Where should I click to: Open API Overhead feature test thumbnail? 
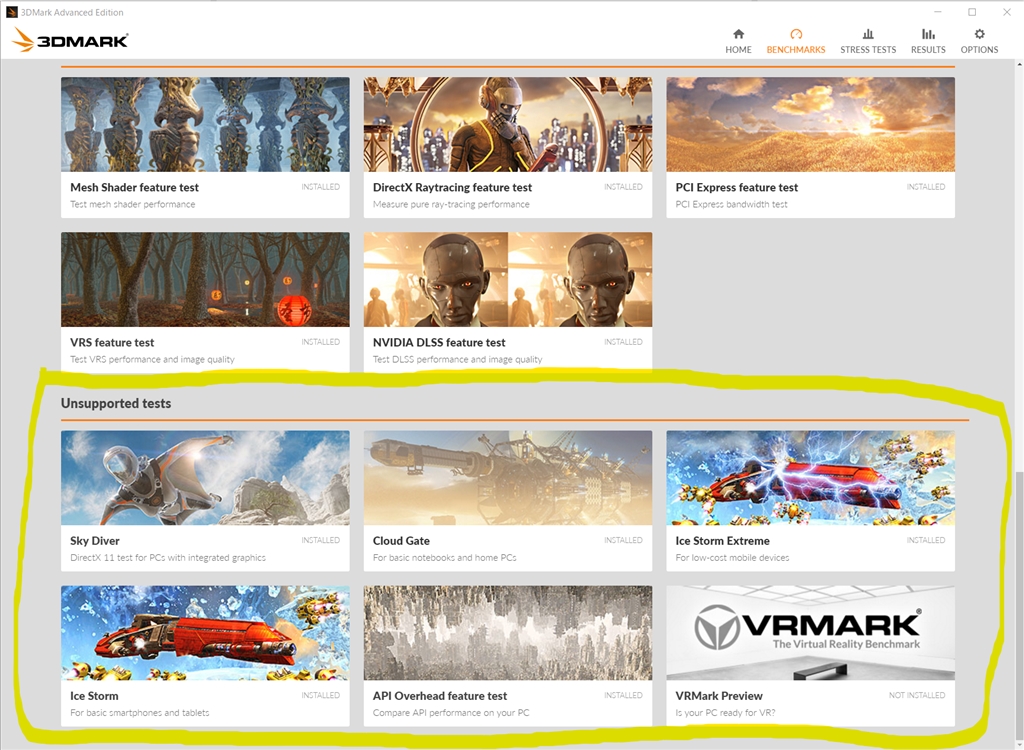coord(507,633)
